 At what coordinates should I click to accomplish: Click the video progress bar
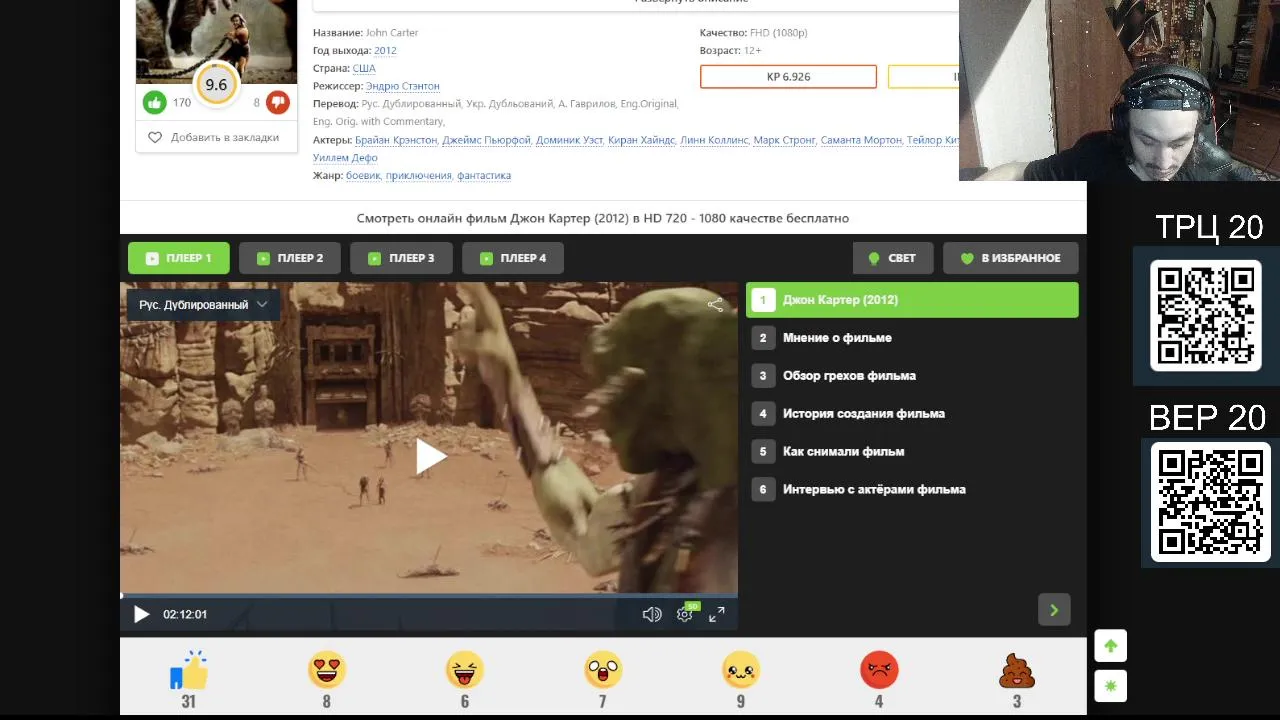(429, 596)
